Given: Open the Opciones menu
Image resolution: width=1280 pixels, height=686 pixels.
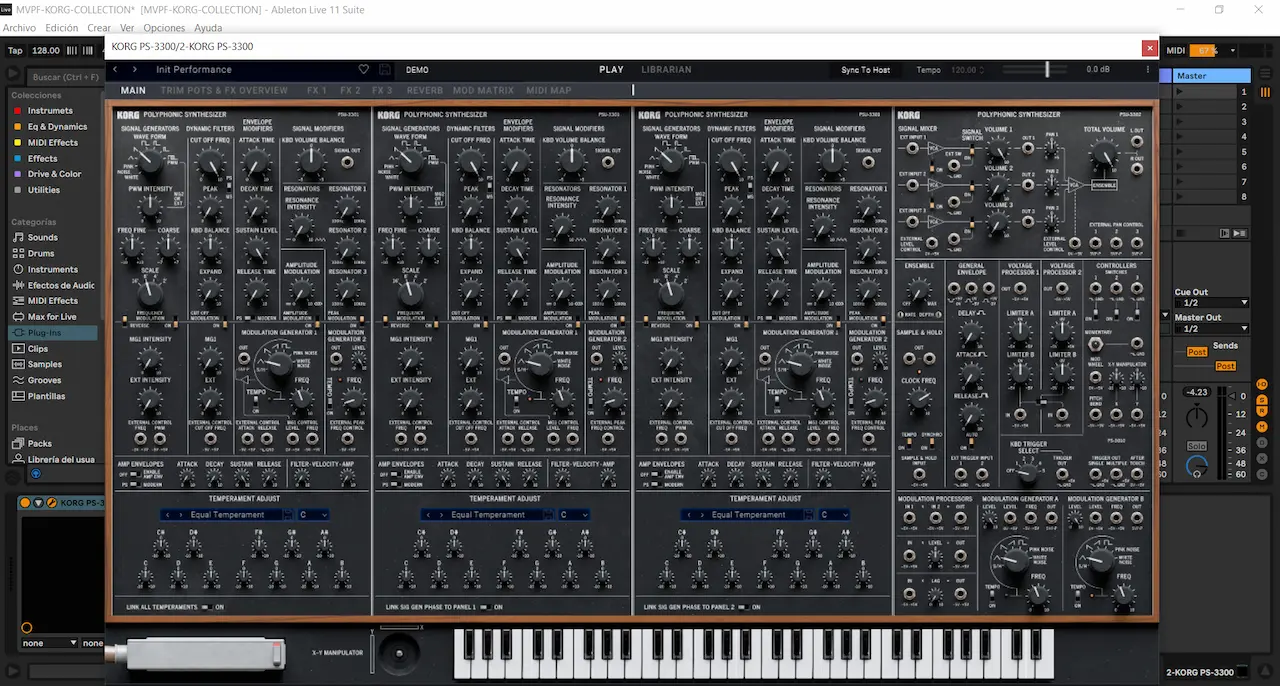Looking at the screenshot, I should click(164, 28).
